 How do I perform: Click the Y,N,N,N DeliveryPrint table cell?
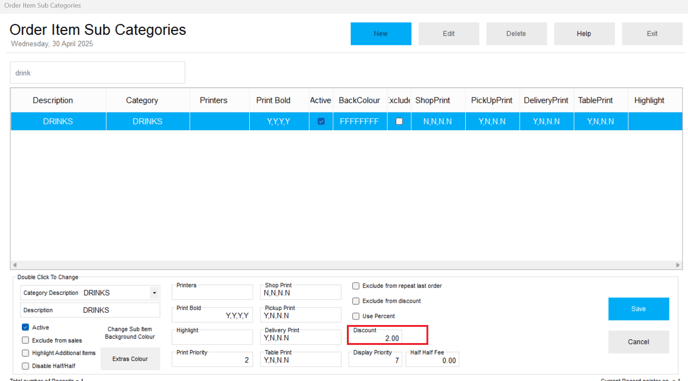pos(547,121)
